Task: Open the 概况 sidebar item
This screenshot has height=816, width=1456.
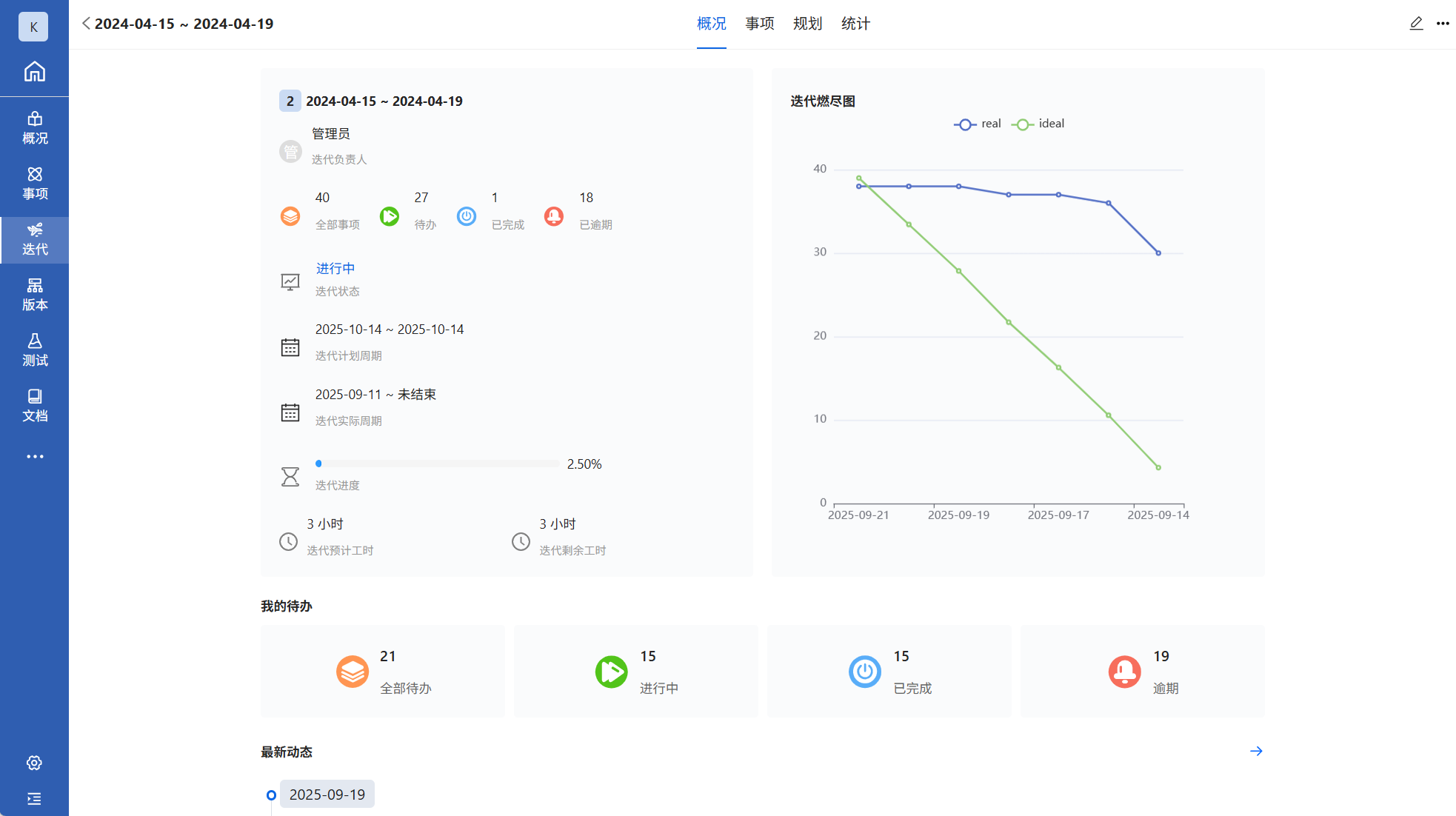Action: tap(34, 127)
